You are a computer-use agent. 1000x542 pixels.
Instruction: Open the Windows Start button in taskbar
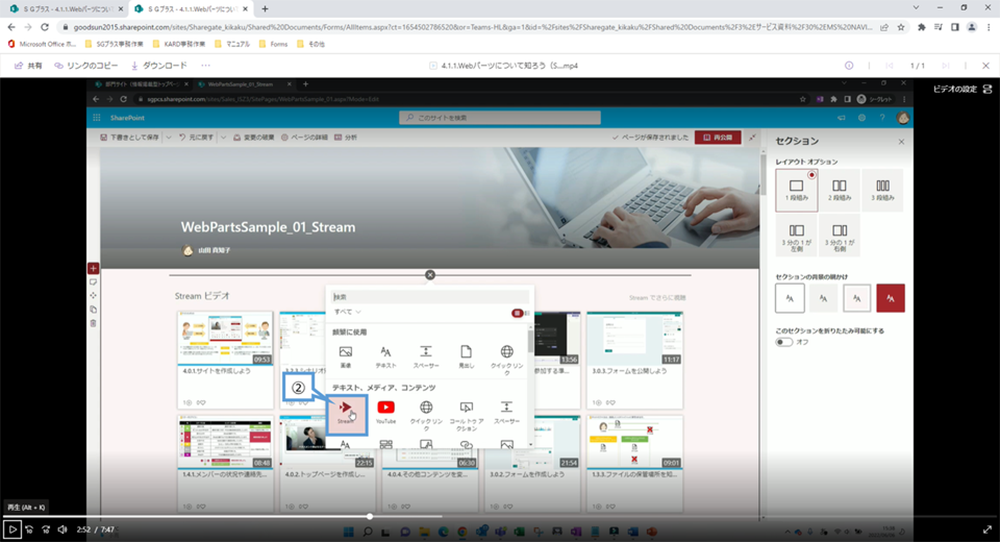[x=349, y=531]
